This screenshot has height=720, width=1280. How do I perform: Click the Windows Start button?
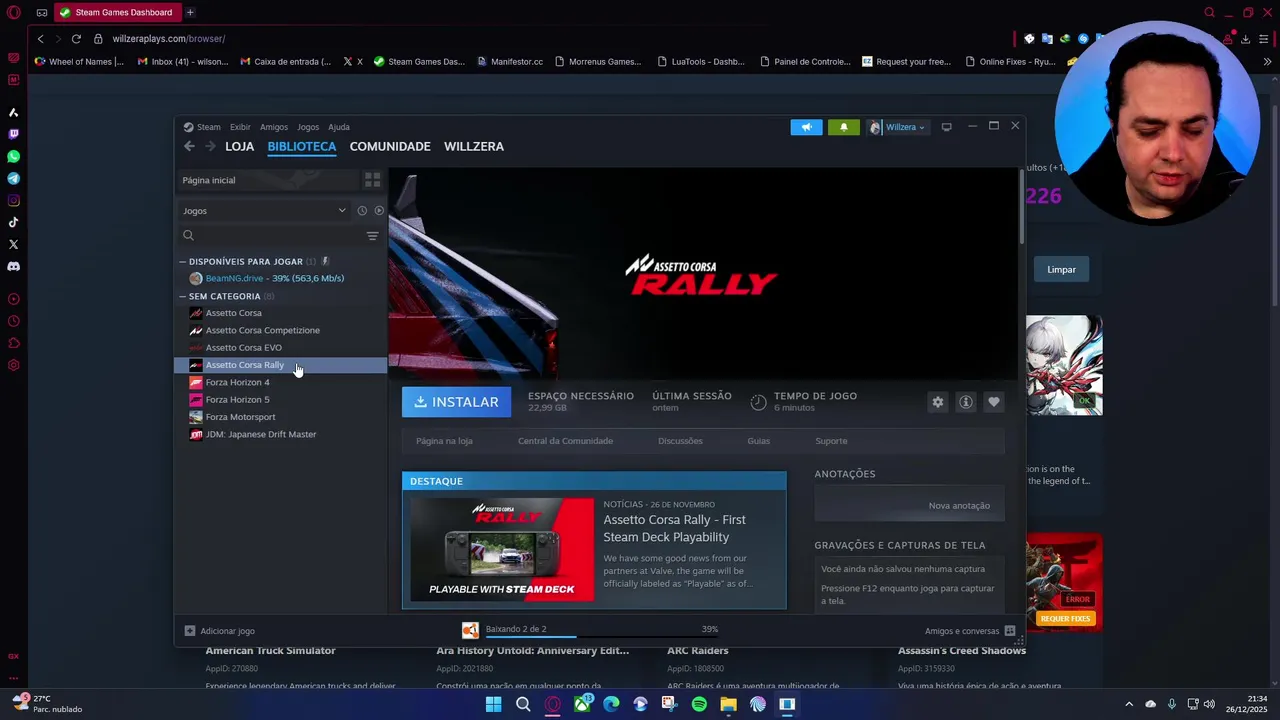pos(493,704)
